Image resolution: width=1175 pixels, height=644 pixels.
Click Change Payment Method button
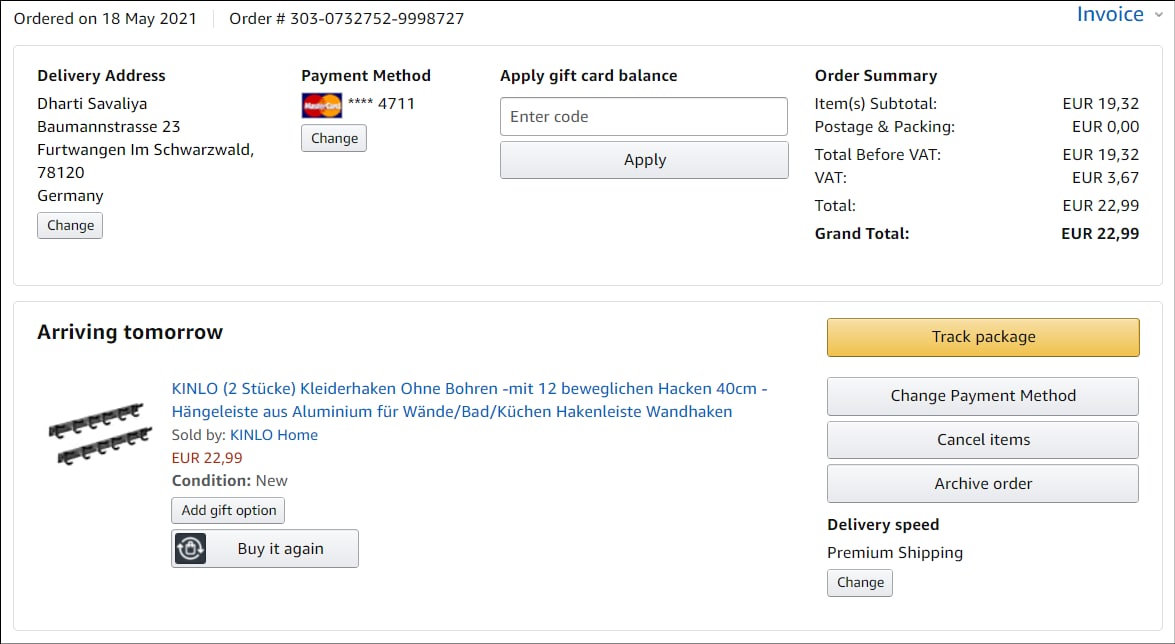tap(983, 396)
